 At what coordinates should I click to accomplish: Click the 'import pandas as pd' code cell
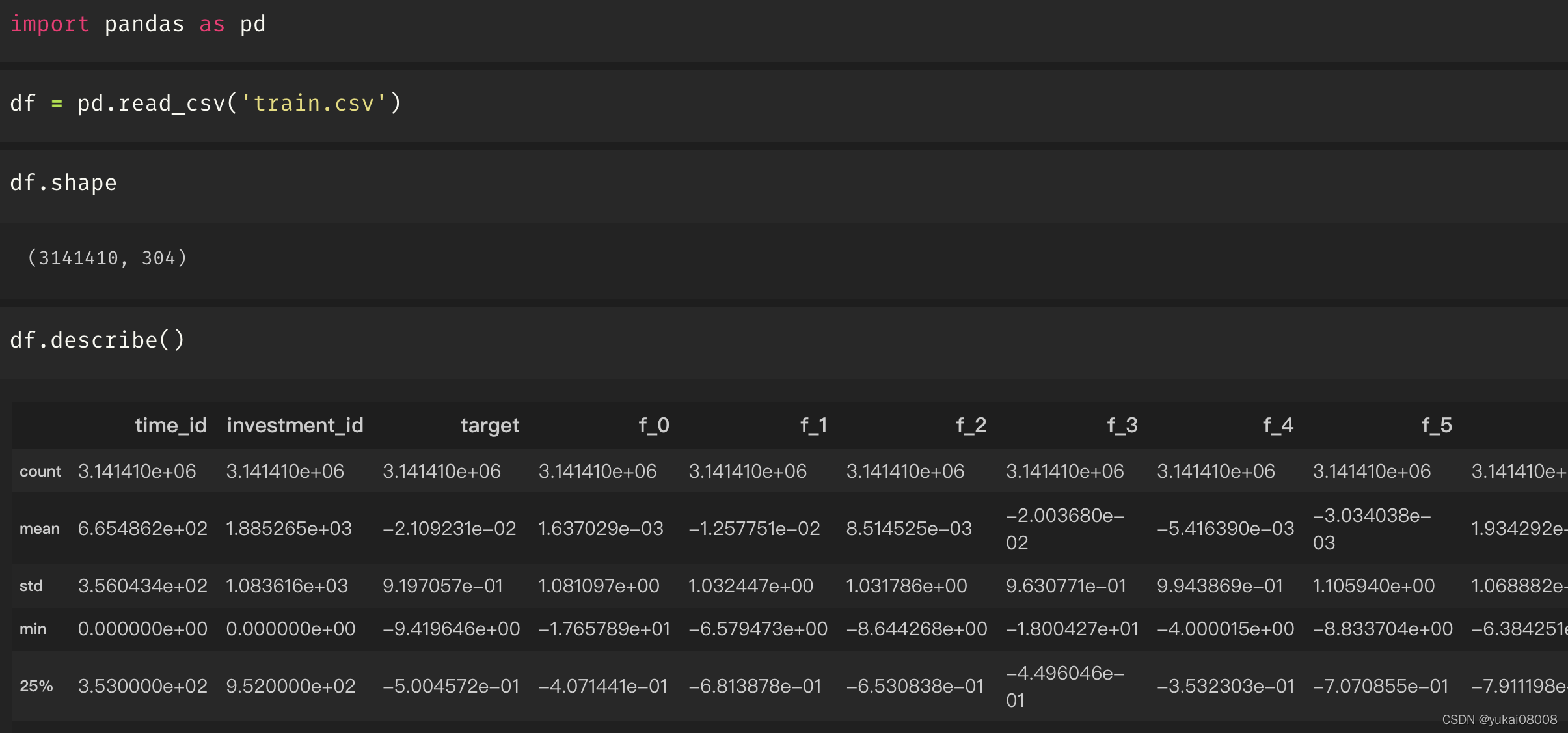pyautogui.click(x=784, y=31)
